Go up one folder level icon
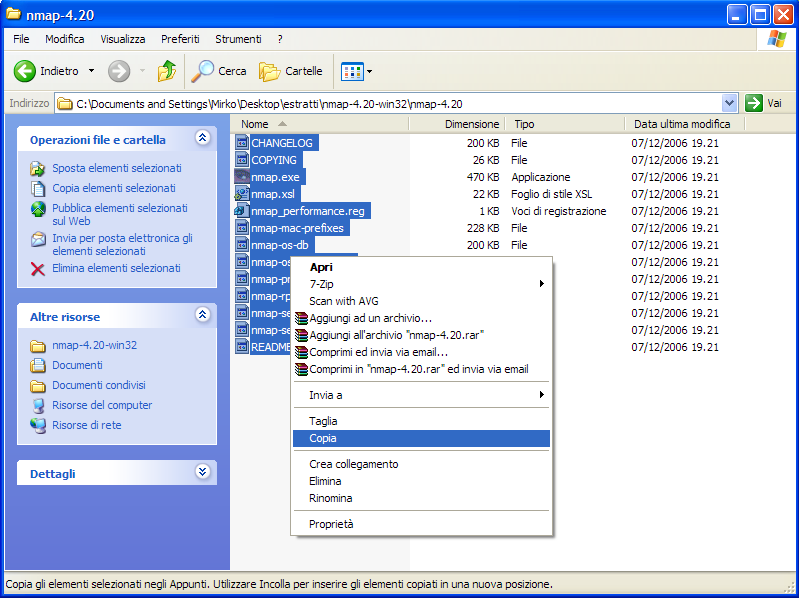The height and width of the screenshot is (598, 799). coord(167,71)
